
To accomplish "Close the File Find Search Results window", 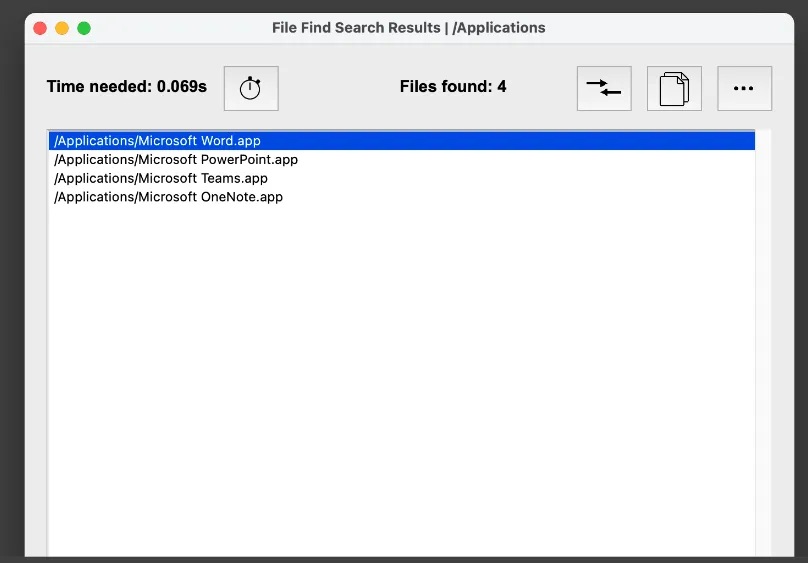I will [x=40, y=28].
